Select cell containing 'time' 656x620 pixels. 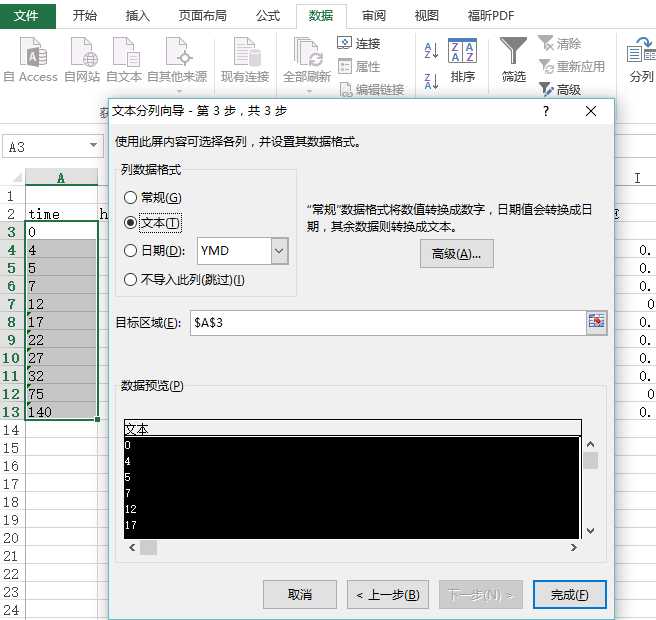pos(61,213)
